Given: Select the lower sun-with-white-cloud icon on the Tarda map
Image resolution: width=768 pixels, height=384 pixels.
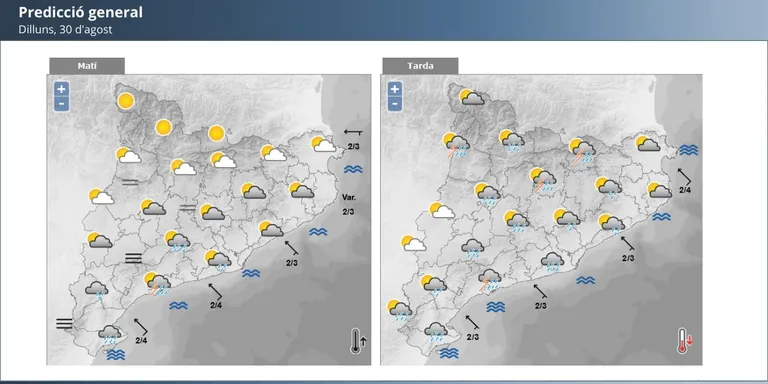Looking at the screenshot, I should pyautogui.click(x=414, y=243).
